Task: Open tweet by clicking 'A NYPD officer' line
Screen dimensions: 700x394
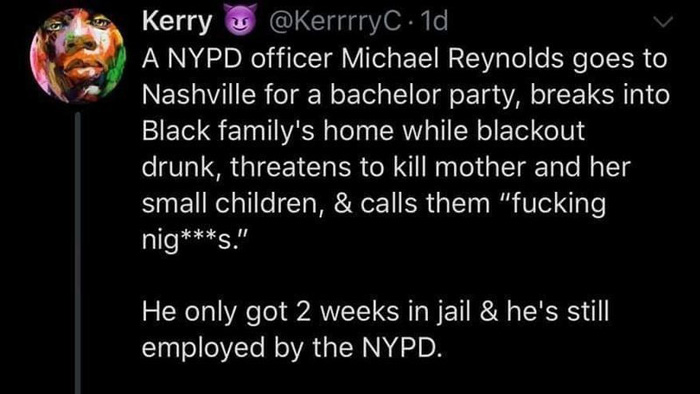Action: pos(404,59)
